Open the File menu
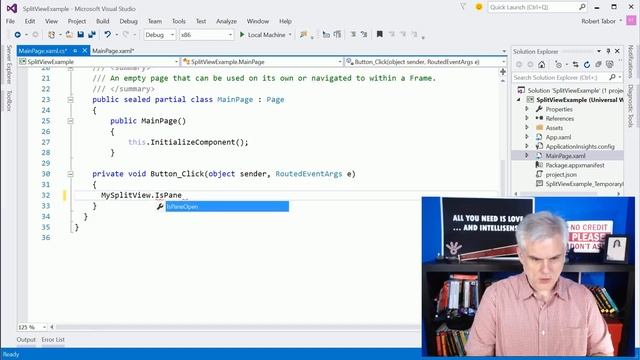The width and height of the screenshot is (640, 360). pos(10,21)
